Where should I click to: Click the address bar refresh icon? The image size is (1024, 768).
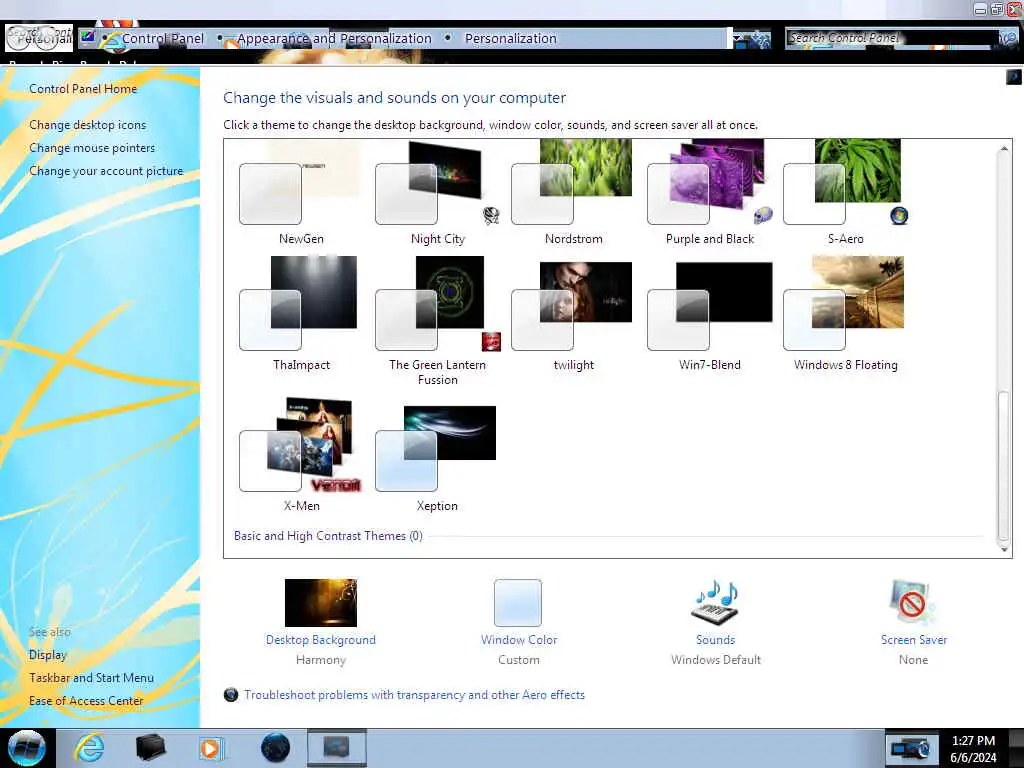pyautogui.click(x=760, y=39)
